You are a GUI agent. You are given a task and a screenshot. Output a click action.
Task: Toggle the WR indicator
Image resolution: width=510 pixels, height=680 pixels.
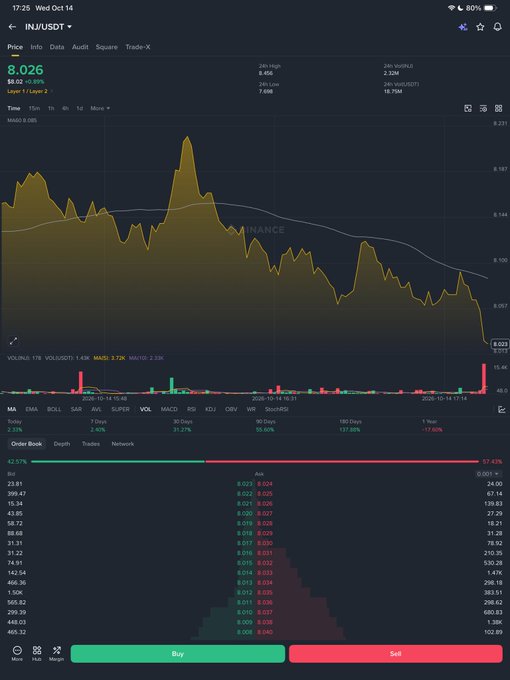(x=251, y=409)
